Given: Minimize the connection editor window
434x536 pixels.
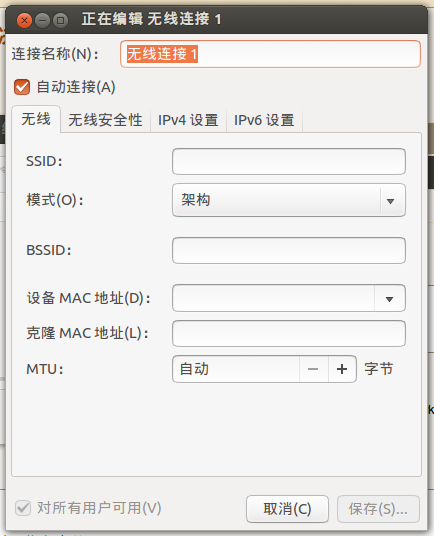Looking at the screenshot, I should [x=42, y=20].
